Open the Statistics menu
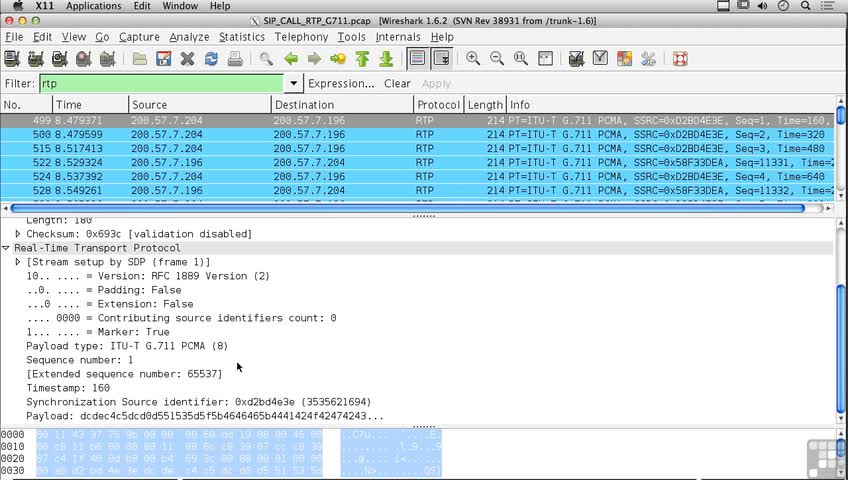 click(242, 37)
